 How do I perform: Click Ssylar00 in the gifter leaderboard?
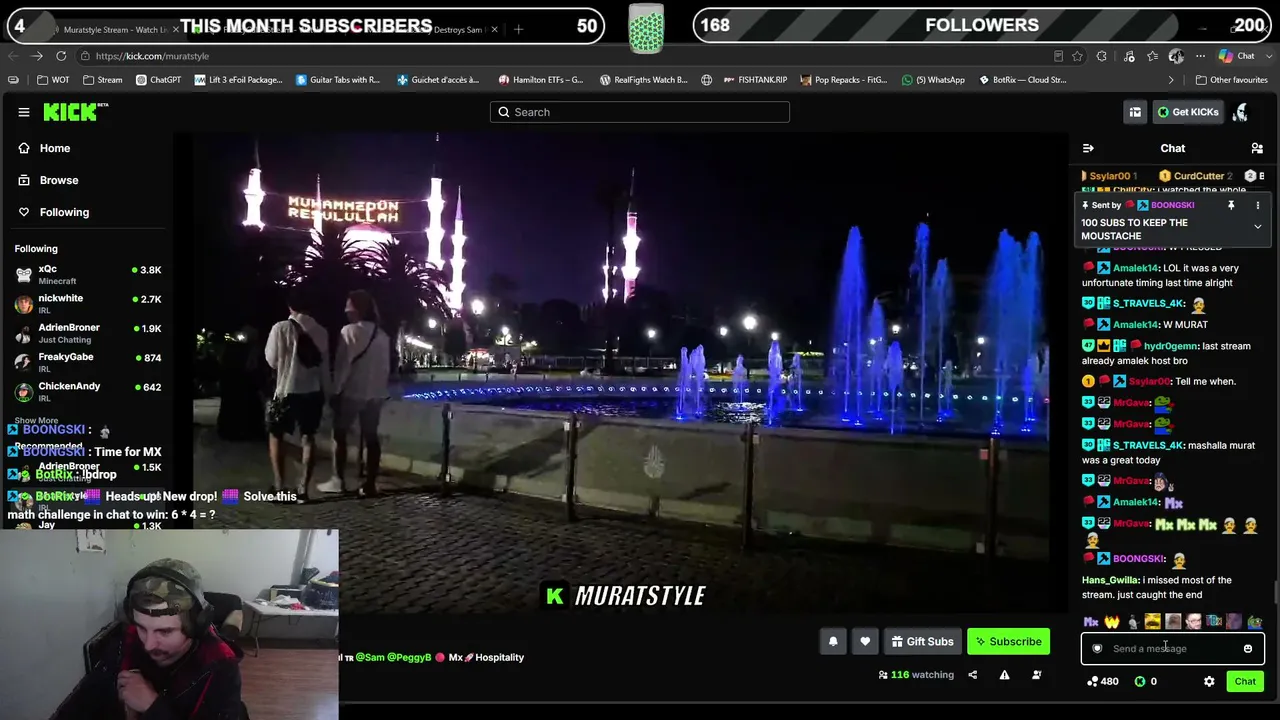pyautogui.click(x=1109, y=176)
